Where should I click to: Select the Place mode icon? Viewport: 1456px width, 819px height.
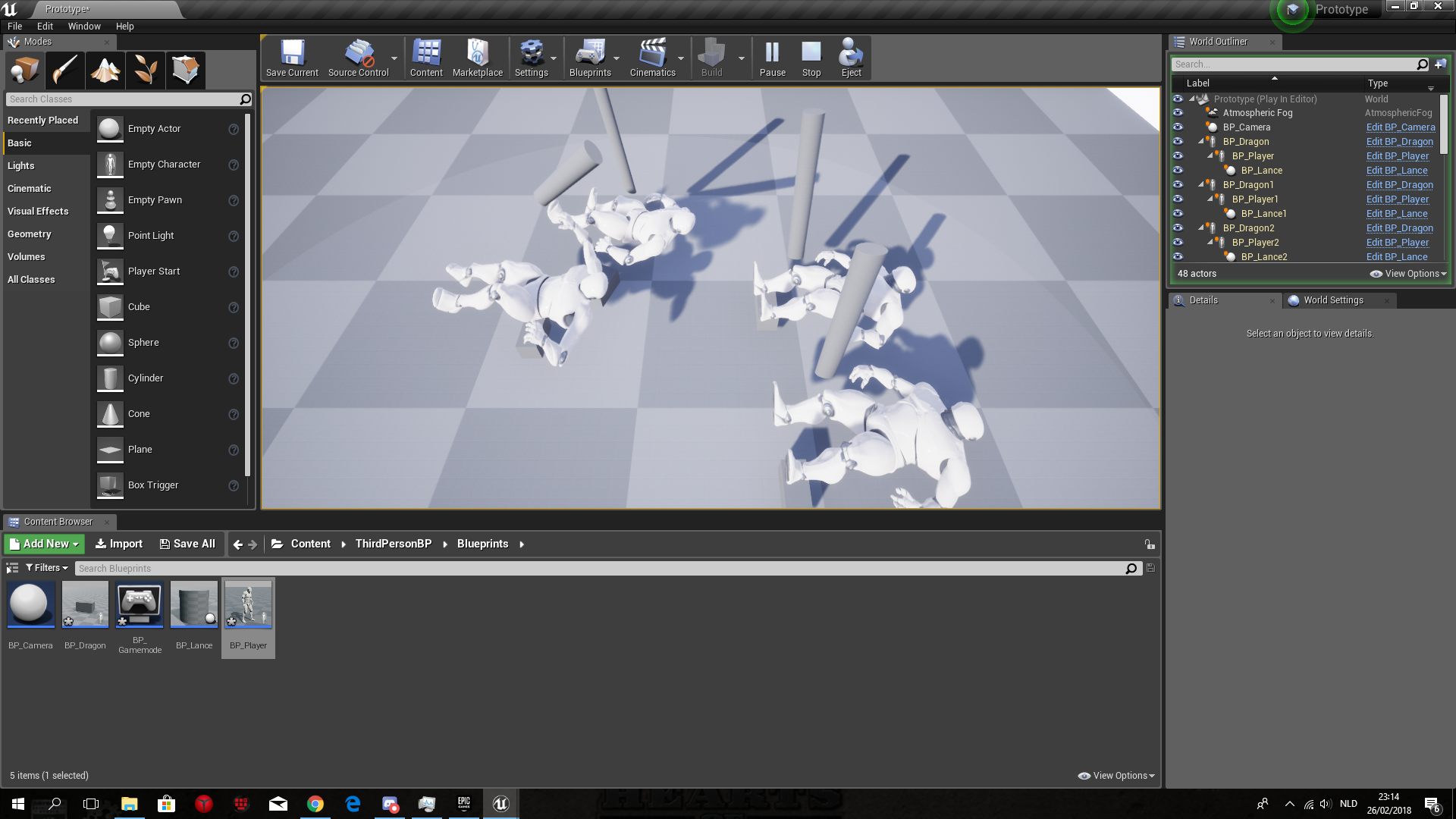click(24, 71)
